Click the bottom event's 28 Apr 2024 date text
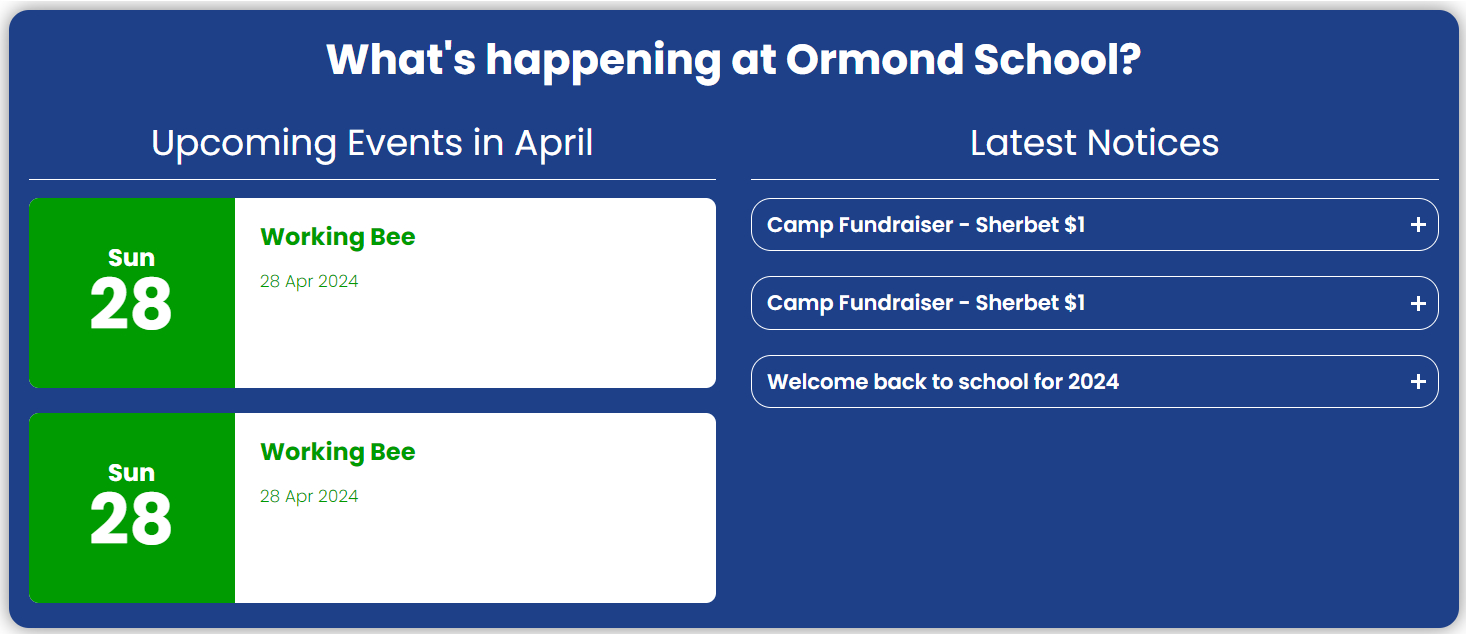The image size is (1466, 634). pyautogui.click(x=309, y=496)
